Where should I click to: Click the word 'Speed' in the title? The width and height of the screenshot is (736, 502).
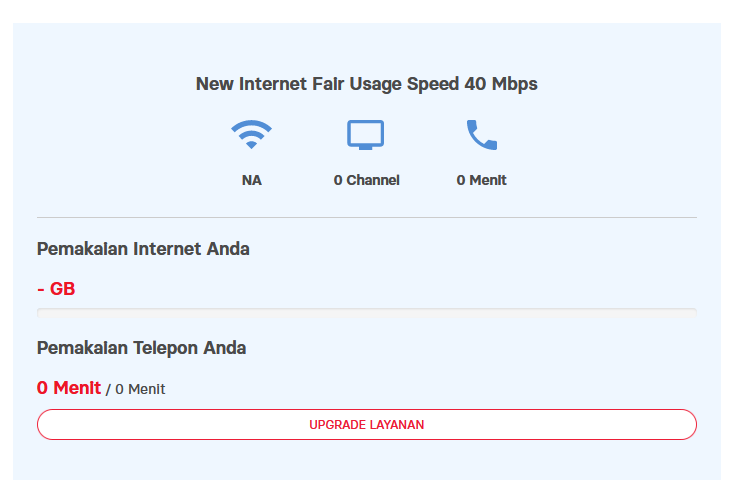pos(433,84)
